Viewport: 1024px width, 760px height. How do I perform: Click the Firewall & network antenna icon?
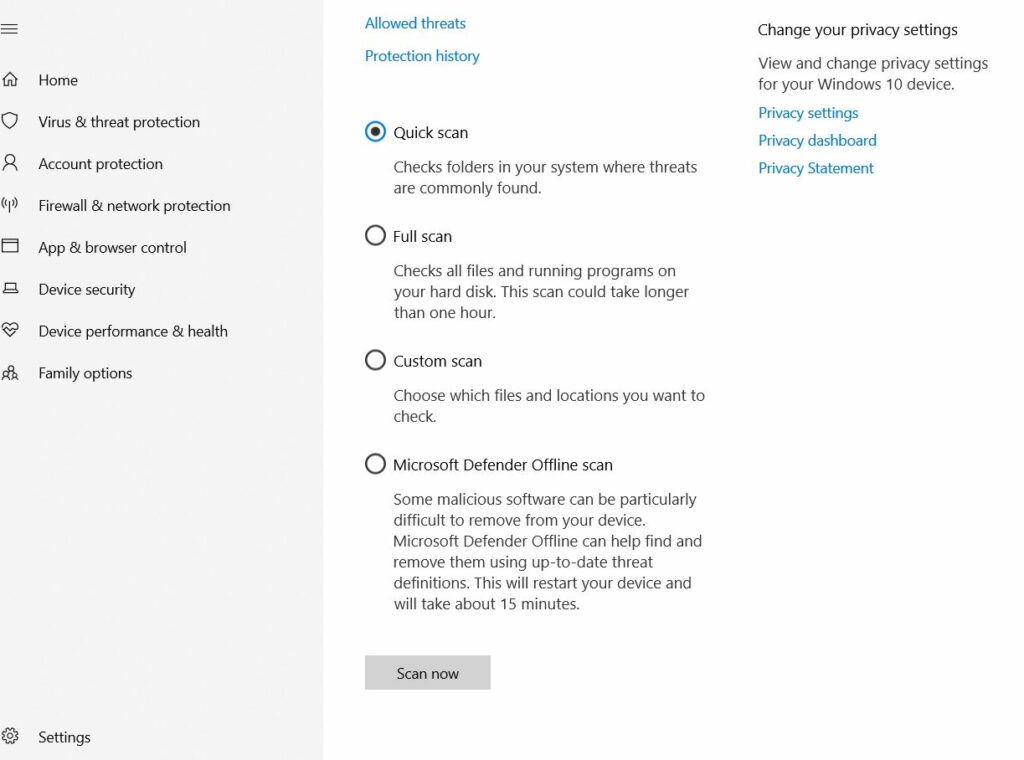(10, 205)
